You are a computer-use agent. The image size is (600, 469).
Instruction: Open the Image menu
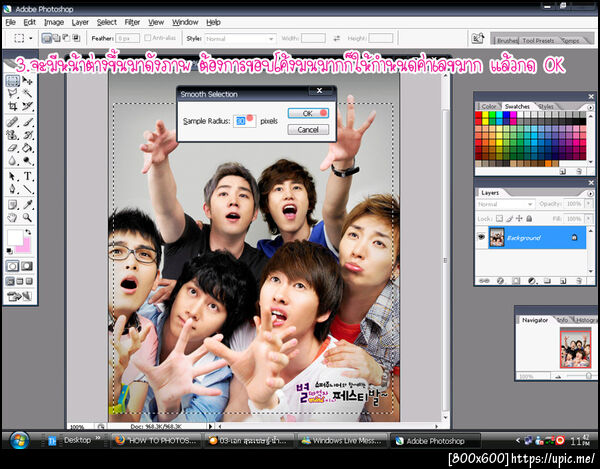click(x=54, y=22)
